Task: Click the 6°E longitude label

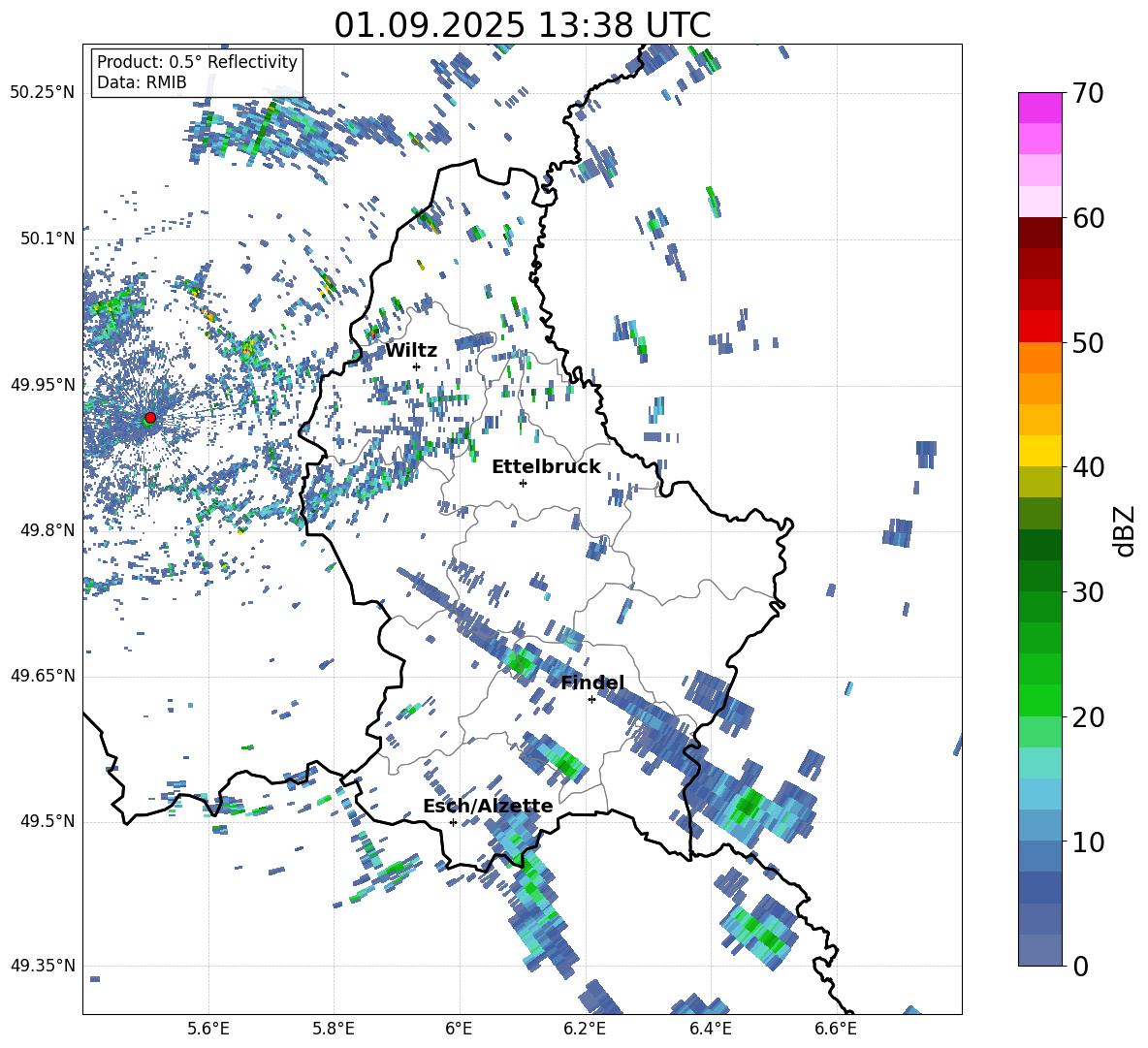Action: (459, 1029)
